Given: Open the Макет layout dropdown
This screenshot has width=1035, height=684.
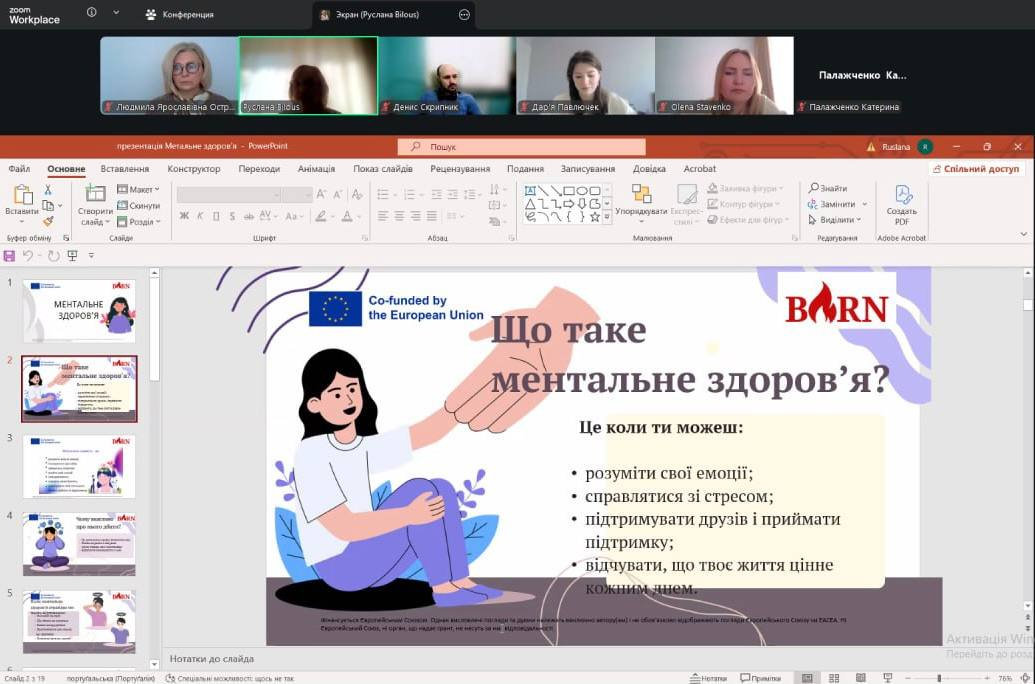Looking at the screenshot, I should [x=139, y=189].
